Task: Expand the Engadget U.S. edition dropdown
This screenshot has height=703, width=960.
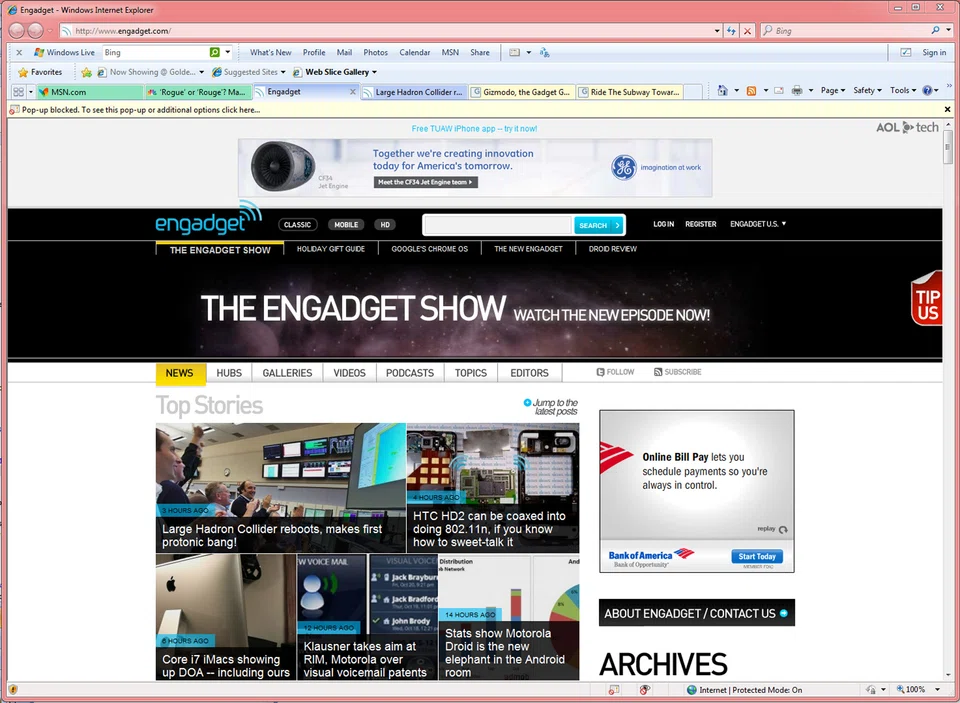Action: (758, 224)
